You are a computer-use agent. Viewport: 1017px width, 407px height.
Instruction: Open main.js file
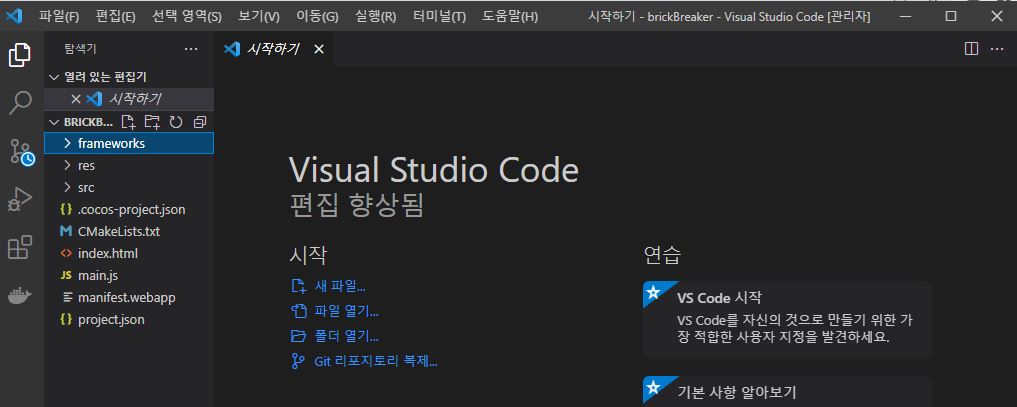coord(128,275)
